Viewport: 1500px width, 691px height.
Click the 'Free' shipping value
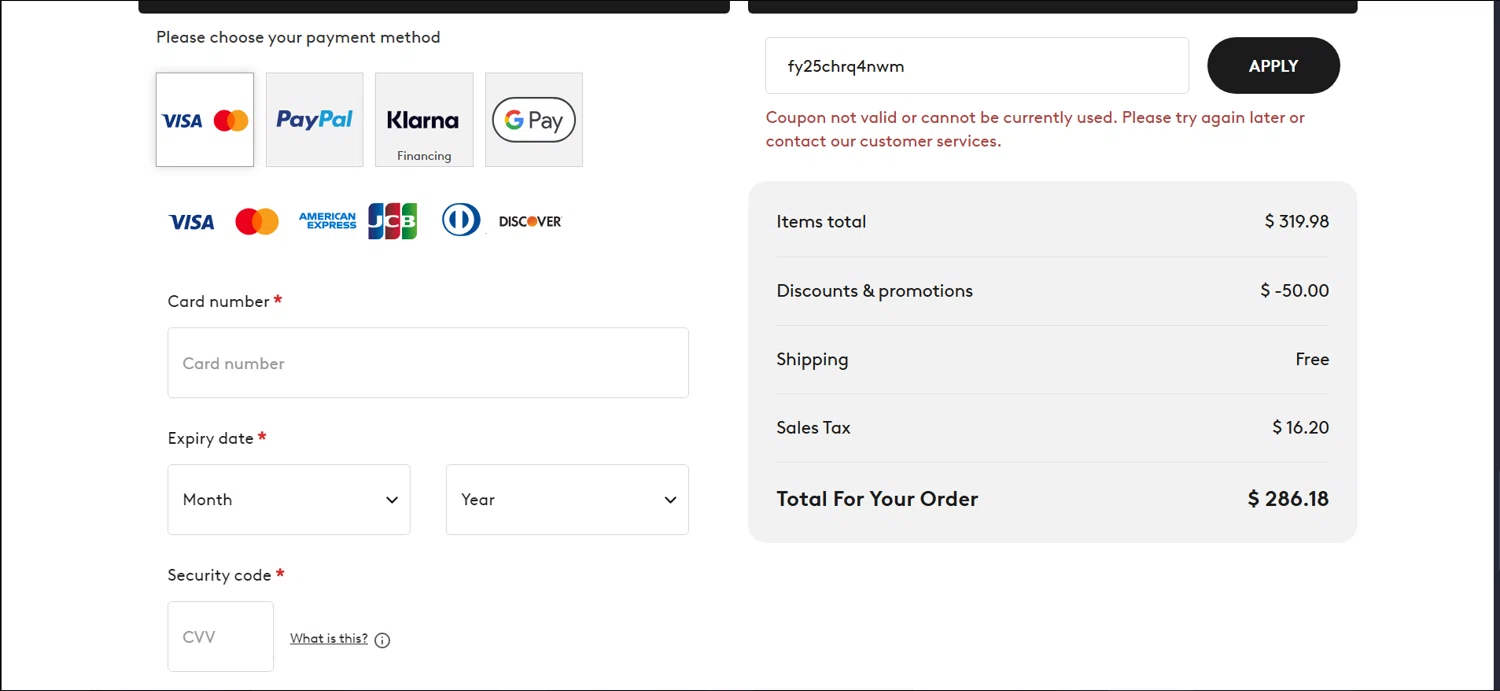(1312, 359)
